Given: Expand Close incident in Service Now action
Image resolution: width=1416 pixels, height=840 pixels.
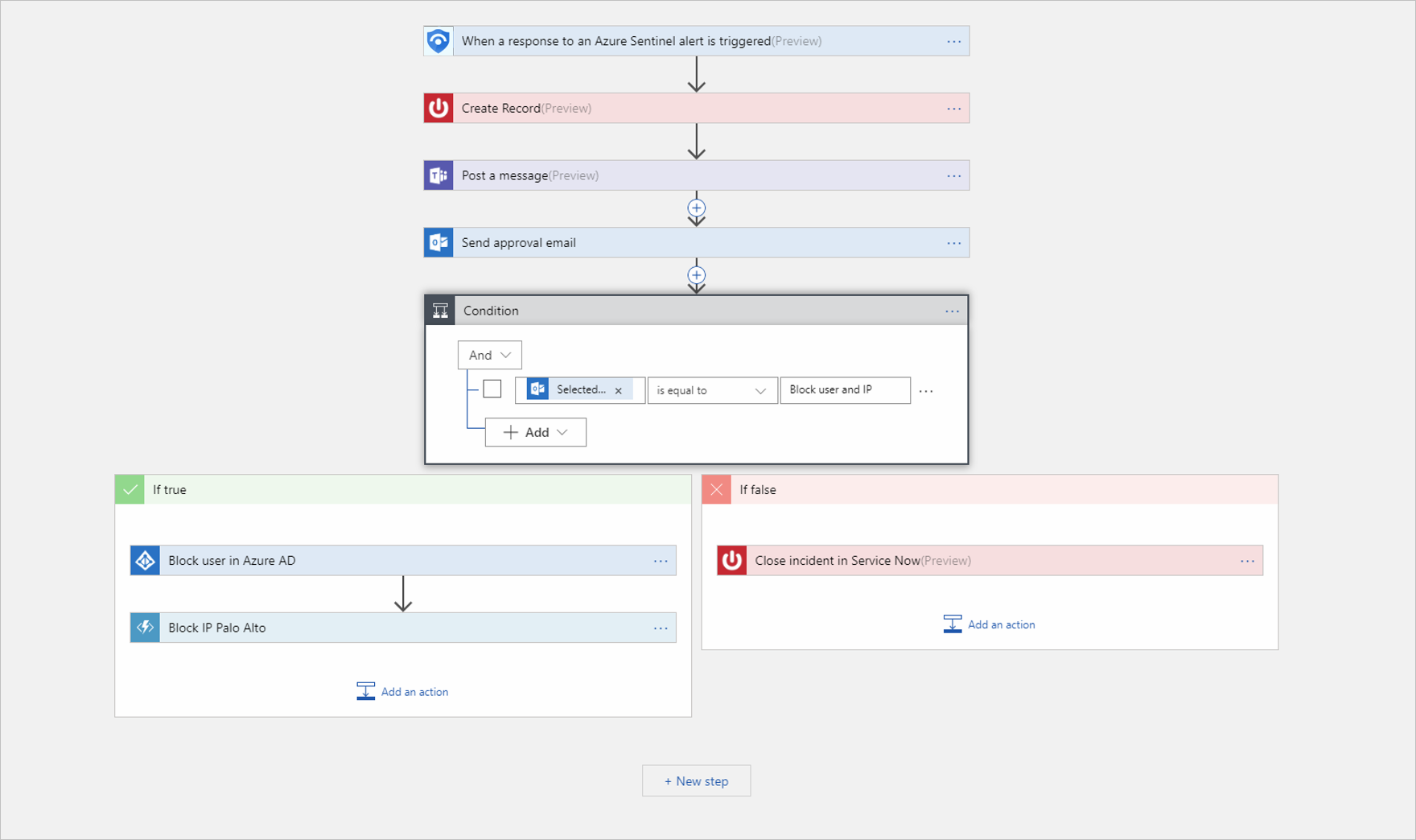Looking at the screenshot, I should [990, 561].
